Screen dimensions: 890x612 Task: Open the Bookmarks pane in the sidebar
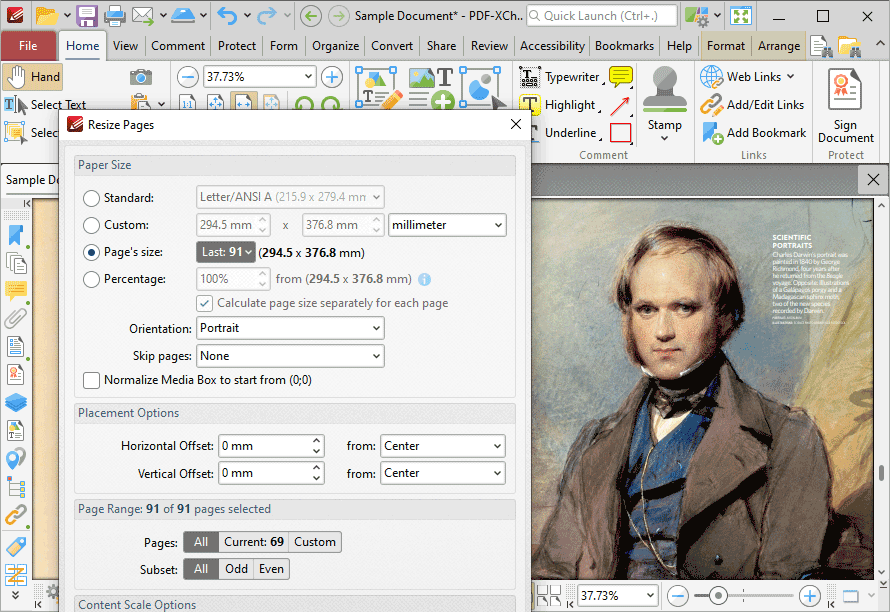coord(15,236)
